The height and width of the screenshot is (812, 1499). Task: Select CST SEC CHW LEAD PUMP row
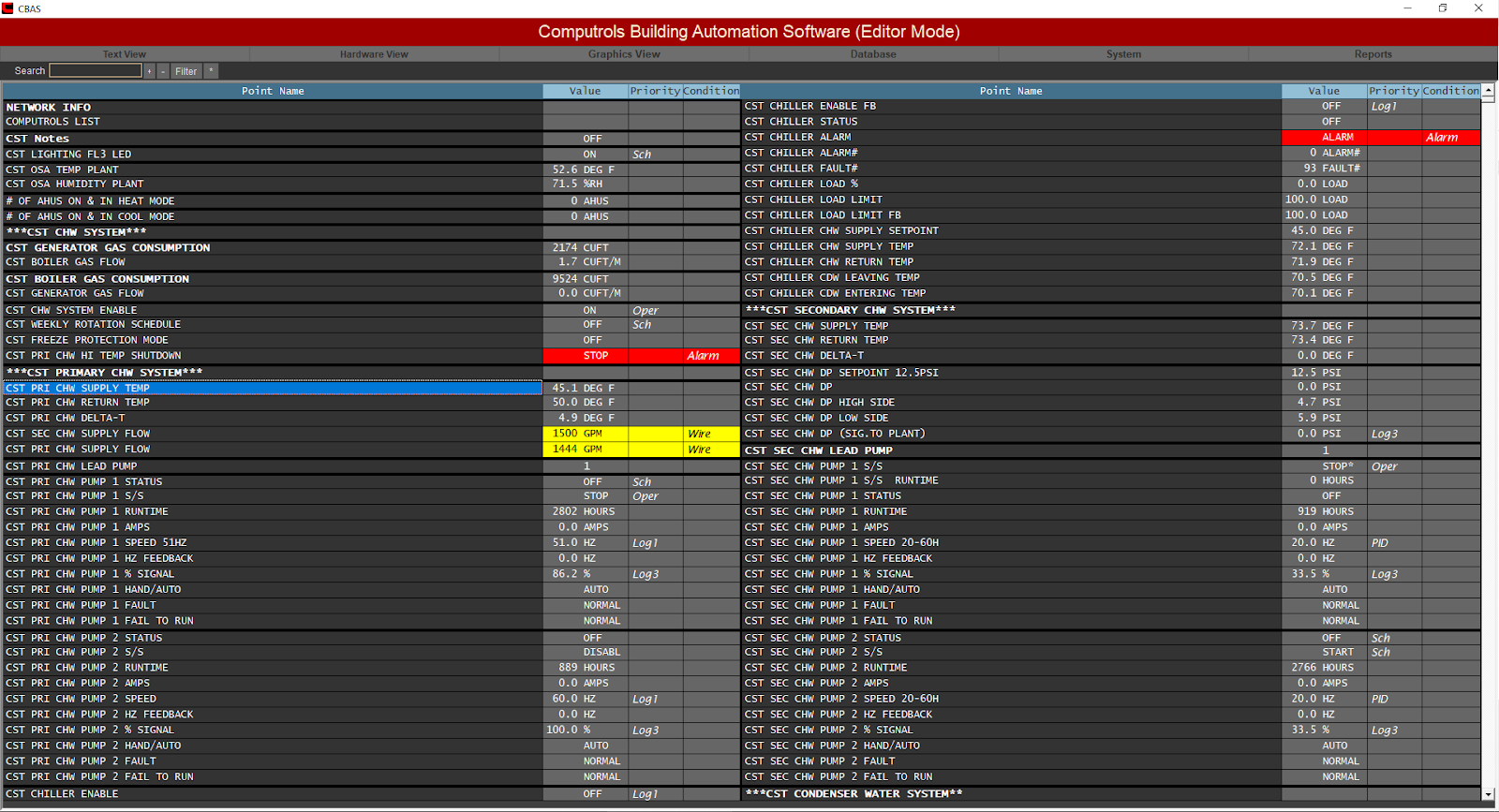point(1011,450)
